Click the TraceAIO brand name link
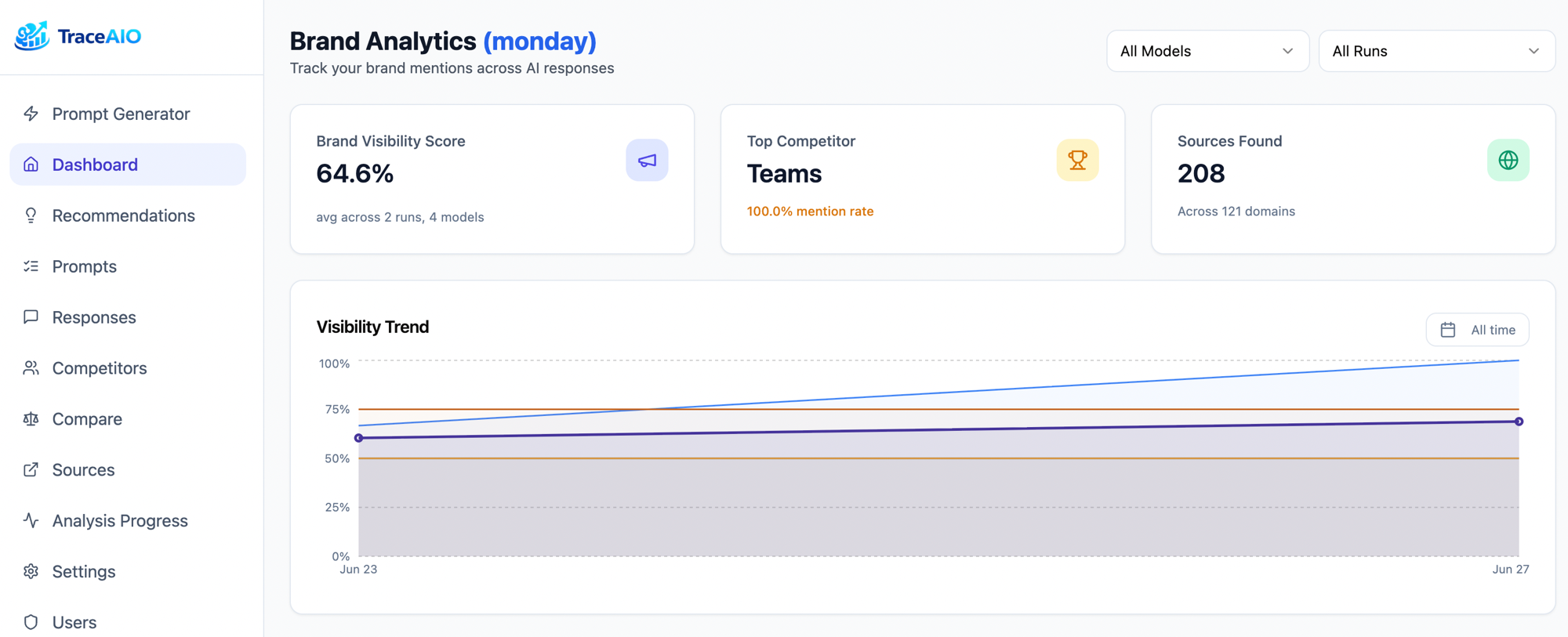Viewport: 1568px width, 637px height. (x=100, y=36)
